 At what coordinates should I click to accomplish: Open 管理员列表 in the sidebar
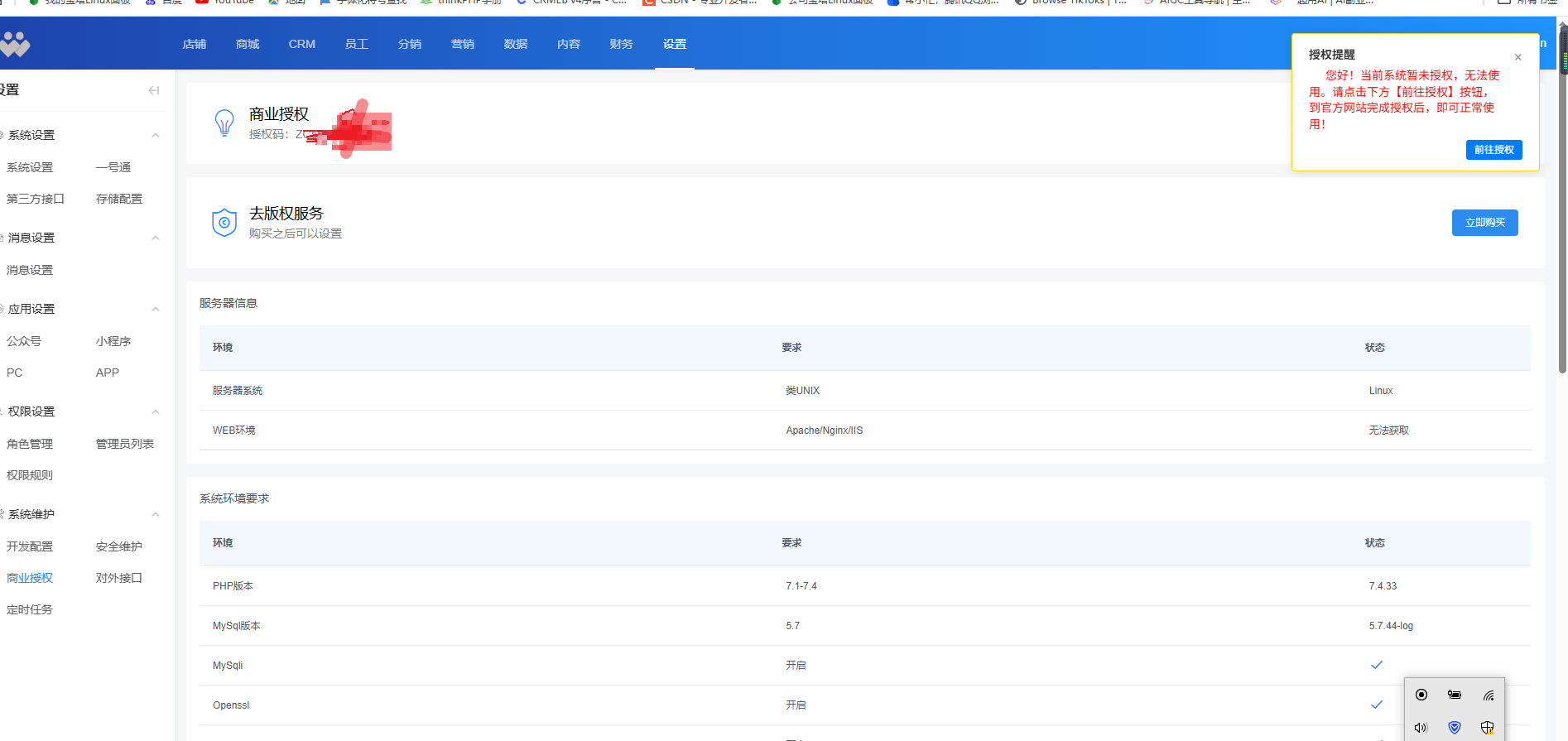pyautogui.click(x=125, y=444)
